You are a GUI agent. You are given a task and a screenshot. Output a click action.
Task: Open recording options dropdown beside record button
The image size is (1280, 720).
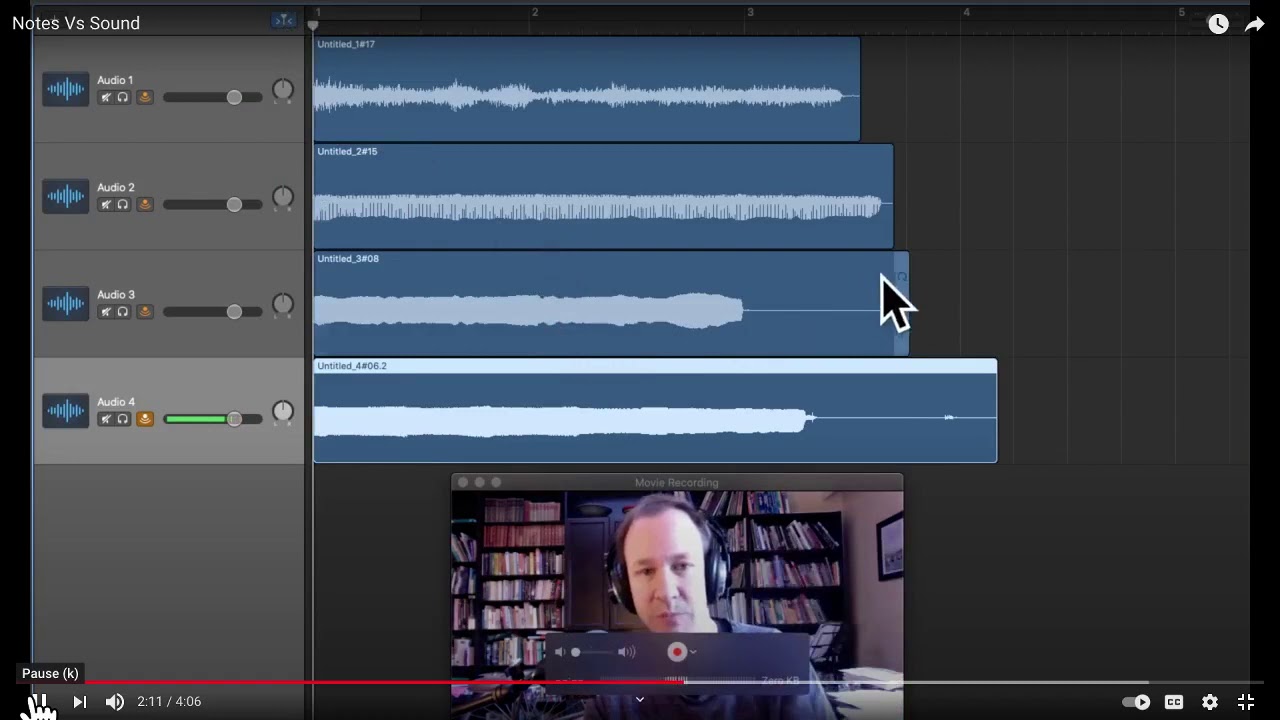pos(693,652)
